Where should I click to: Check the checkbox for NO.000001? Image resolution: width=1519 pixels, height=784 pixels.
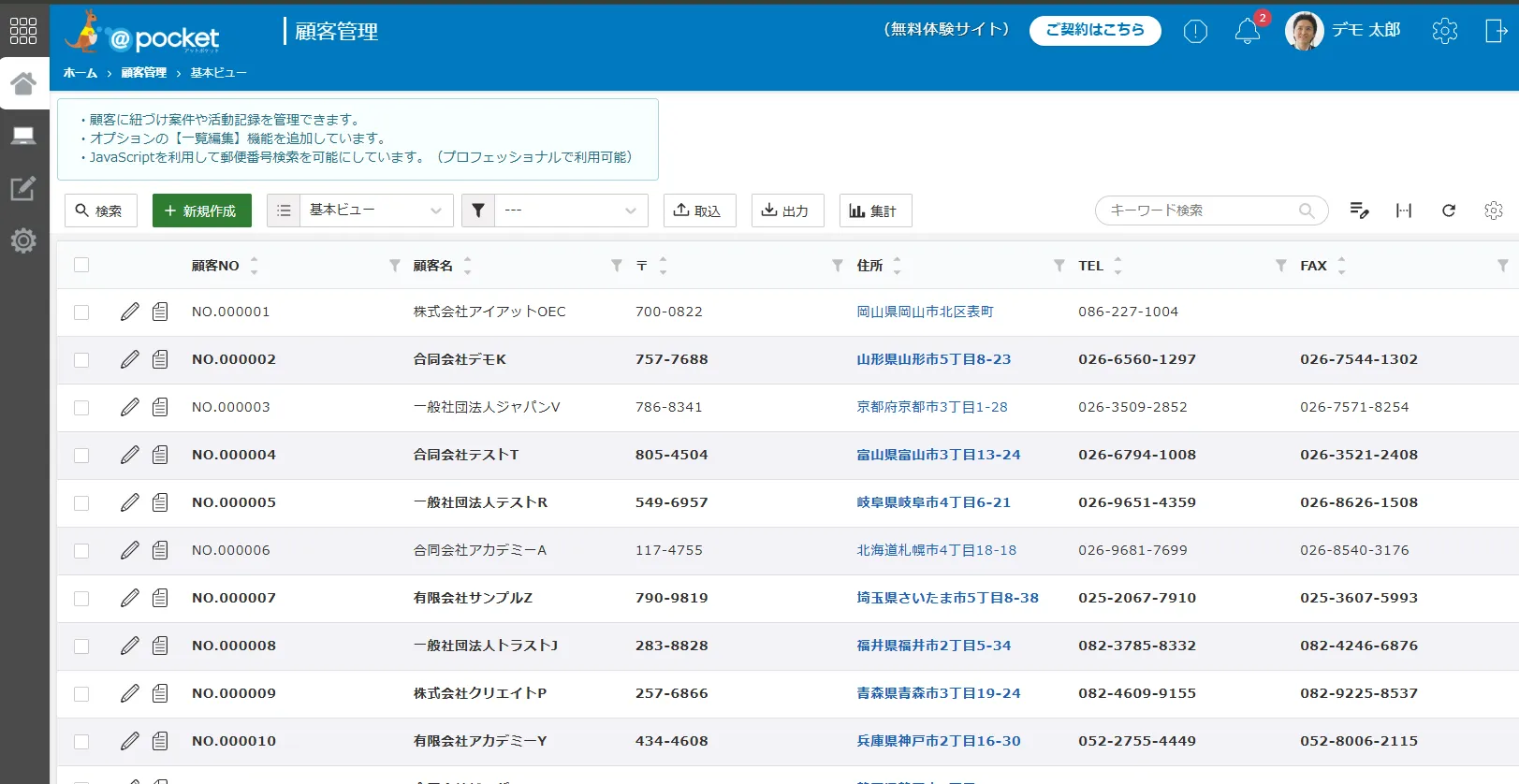pyautogui.click(x=81, y=312)
